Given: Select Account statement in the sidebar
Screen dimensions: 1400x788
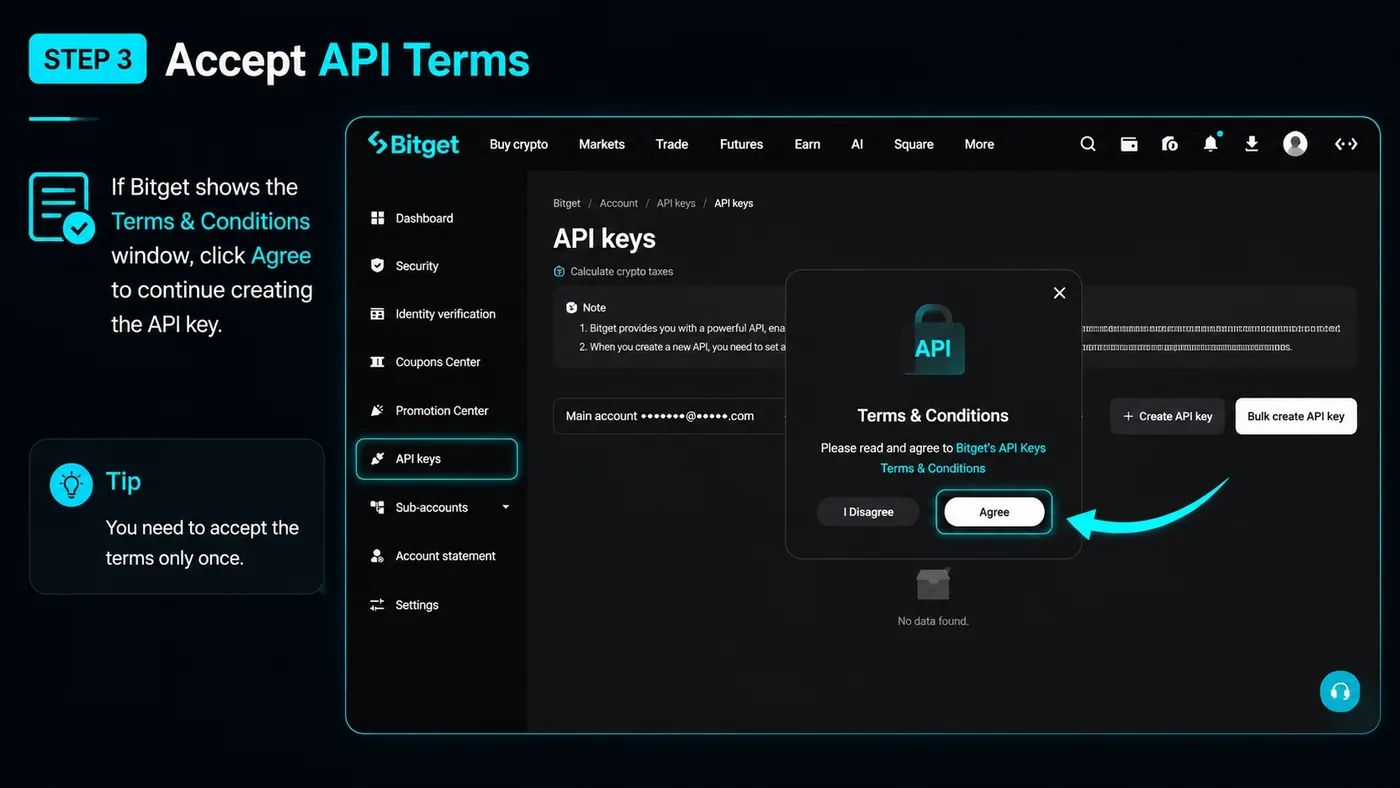Looking at the screenshot, I should coord(446,556).
